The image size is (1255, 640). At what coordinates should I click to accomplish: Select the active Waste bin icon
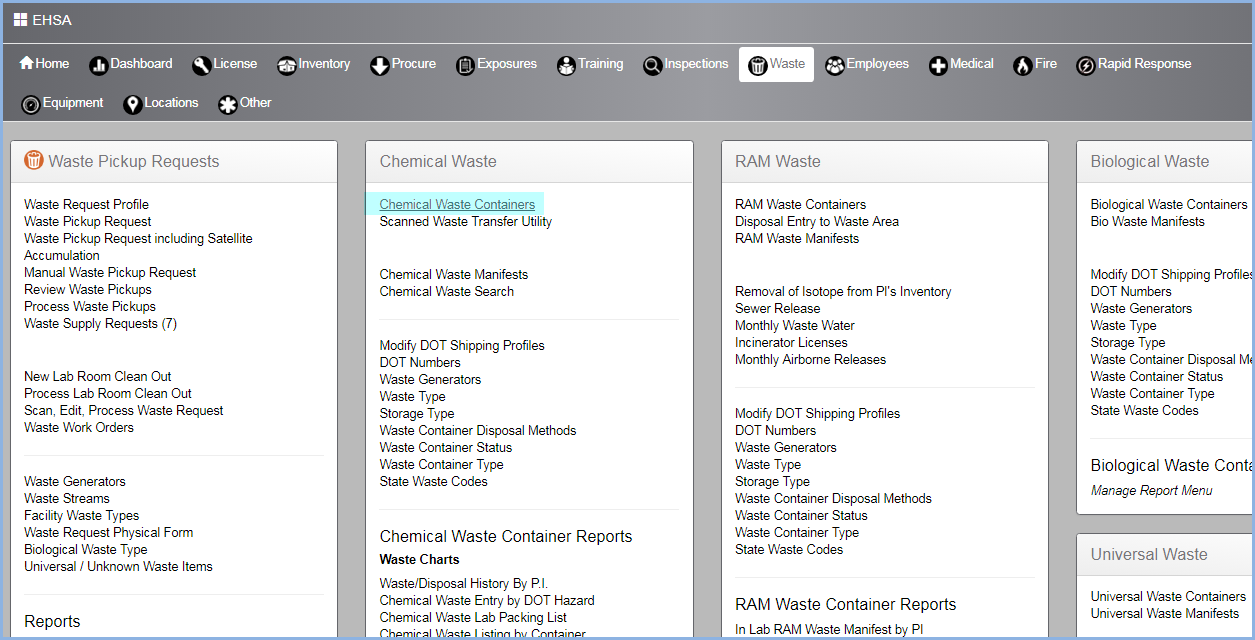point(757,65)
